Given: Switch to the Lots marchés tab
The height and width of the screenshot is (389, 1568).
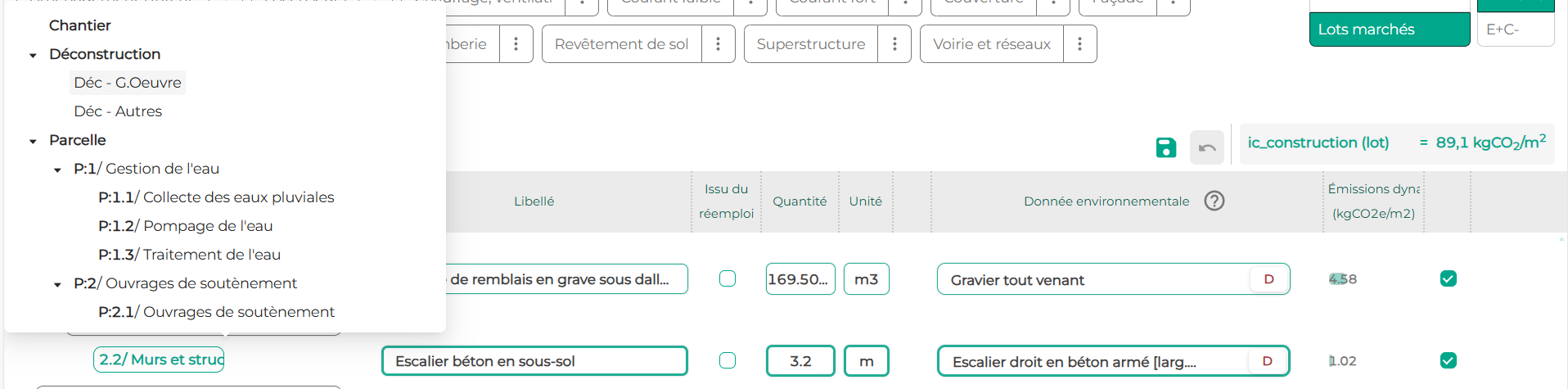Looking at the screenshot, I should pos(1389,29).
